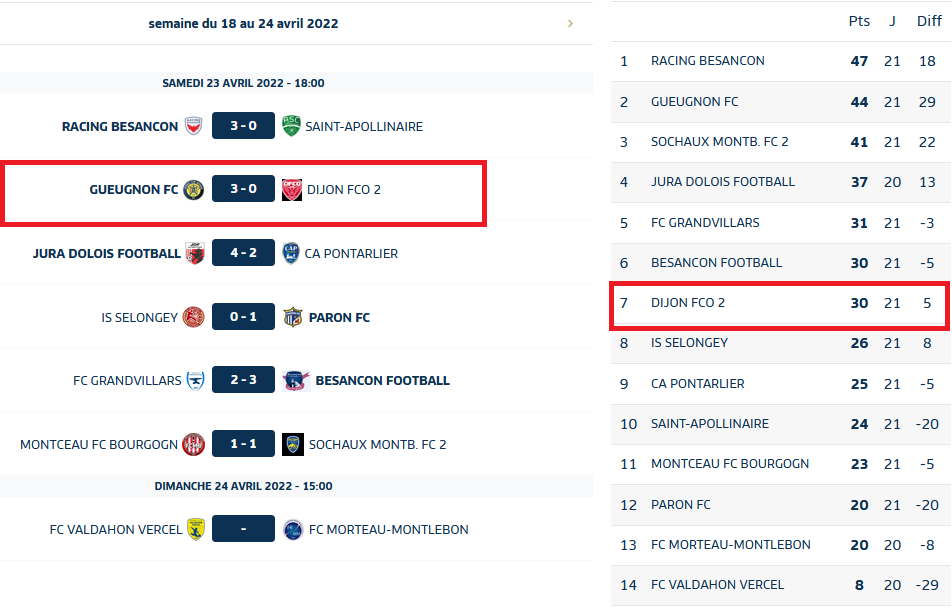
Task: Click the Paron FC club logo
Action: point(291,317)
